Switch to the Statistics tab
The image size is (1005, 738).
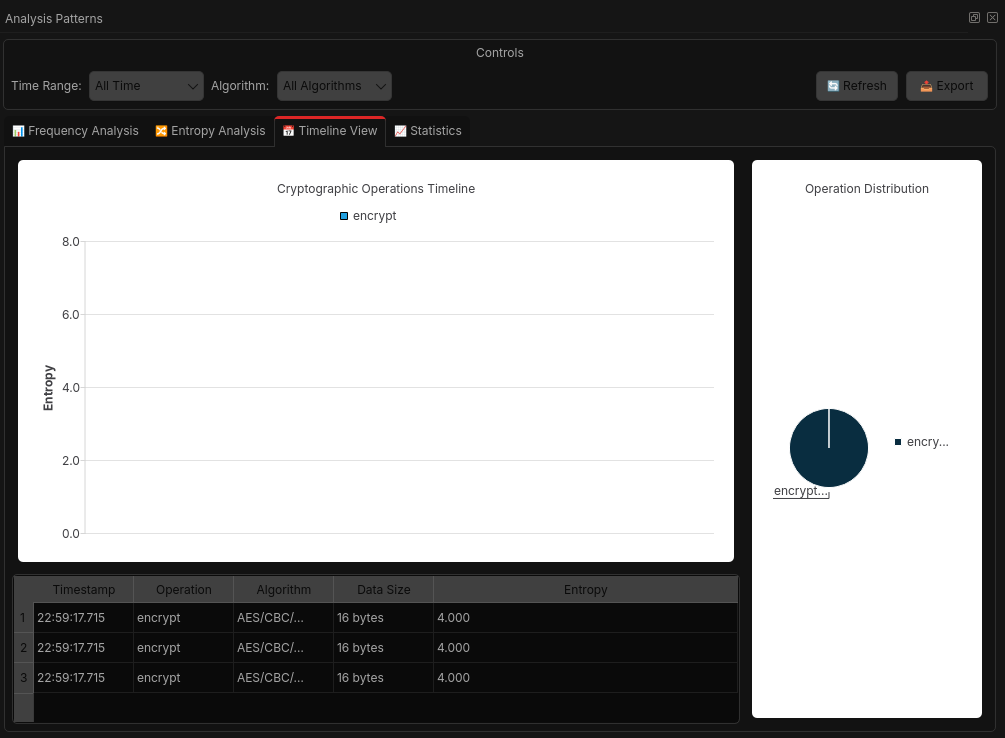point(428,130)
